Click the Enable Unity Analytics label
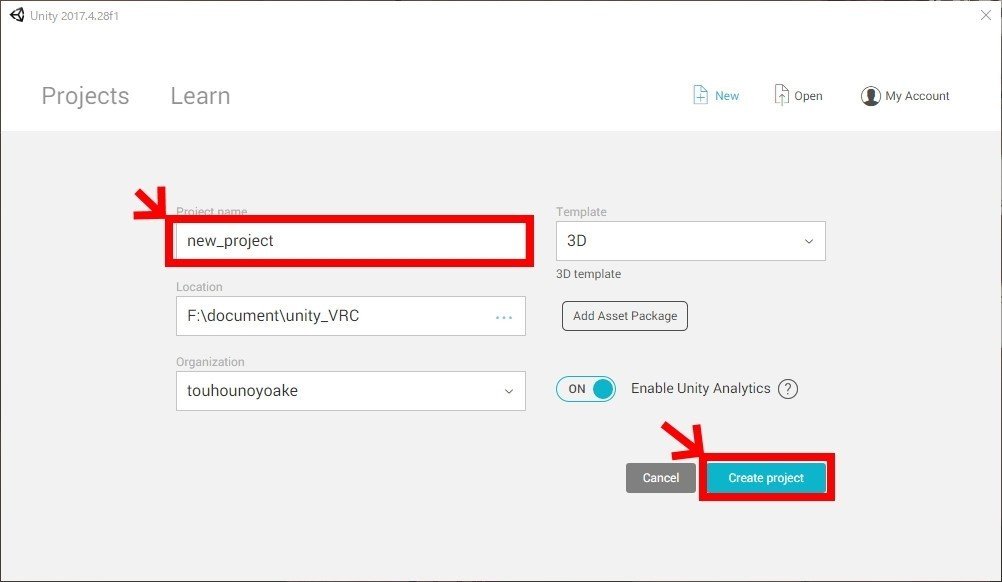 (700, 388)
